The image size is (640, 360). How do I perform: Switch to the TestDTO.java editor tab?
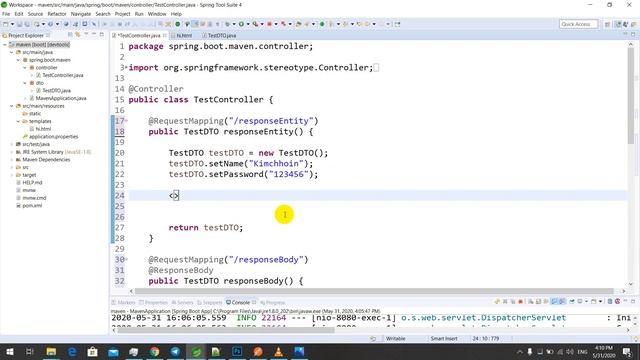coord(219,36)
